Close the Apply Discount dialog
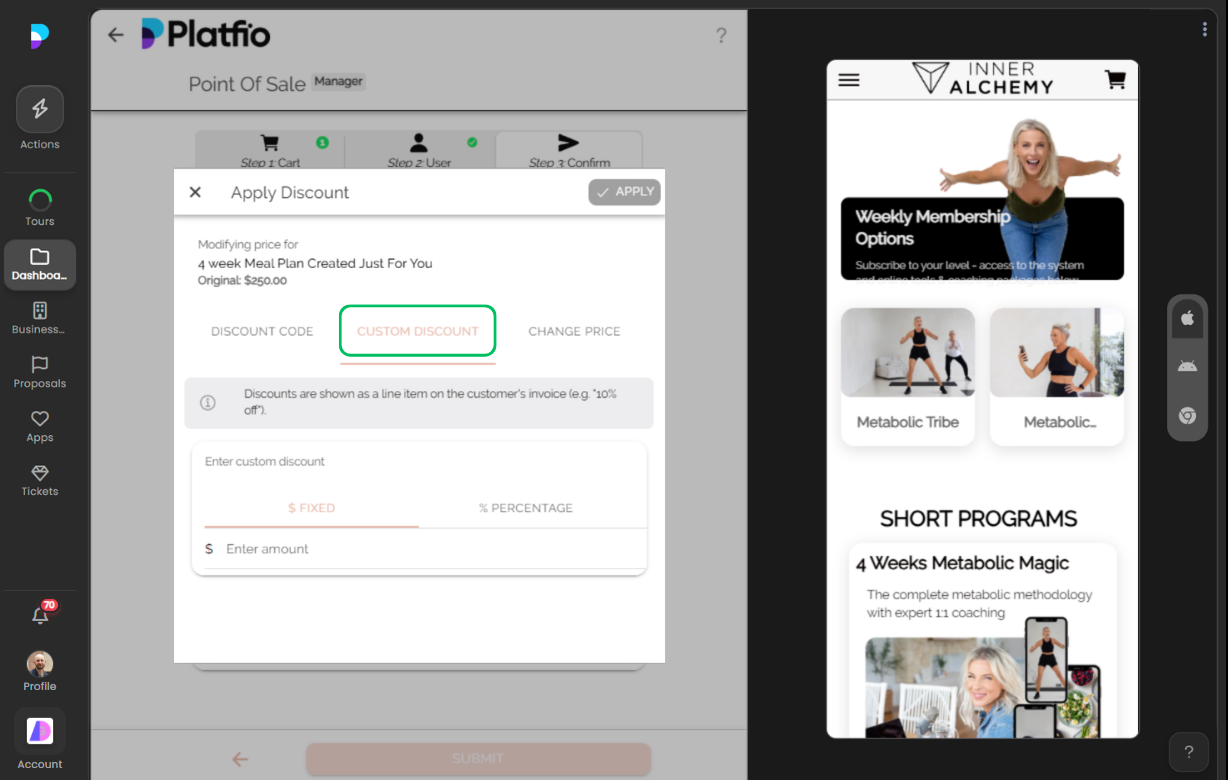Screen dimensions: 1228x780 click(x=195, y=192)
